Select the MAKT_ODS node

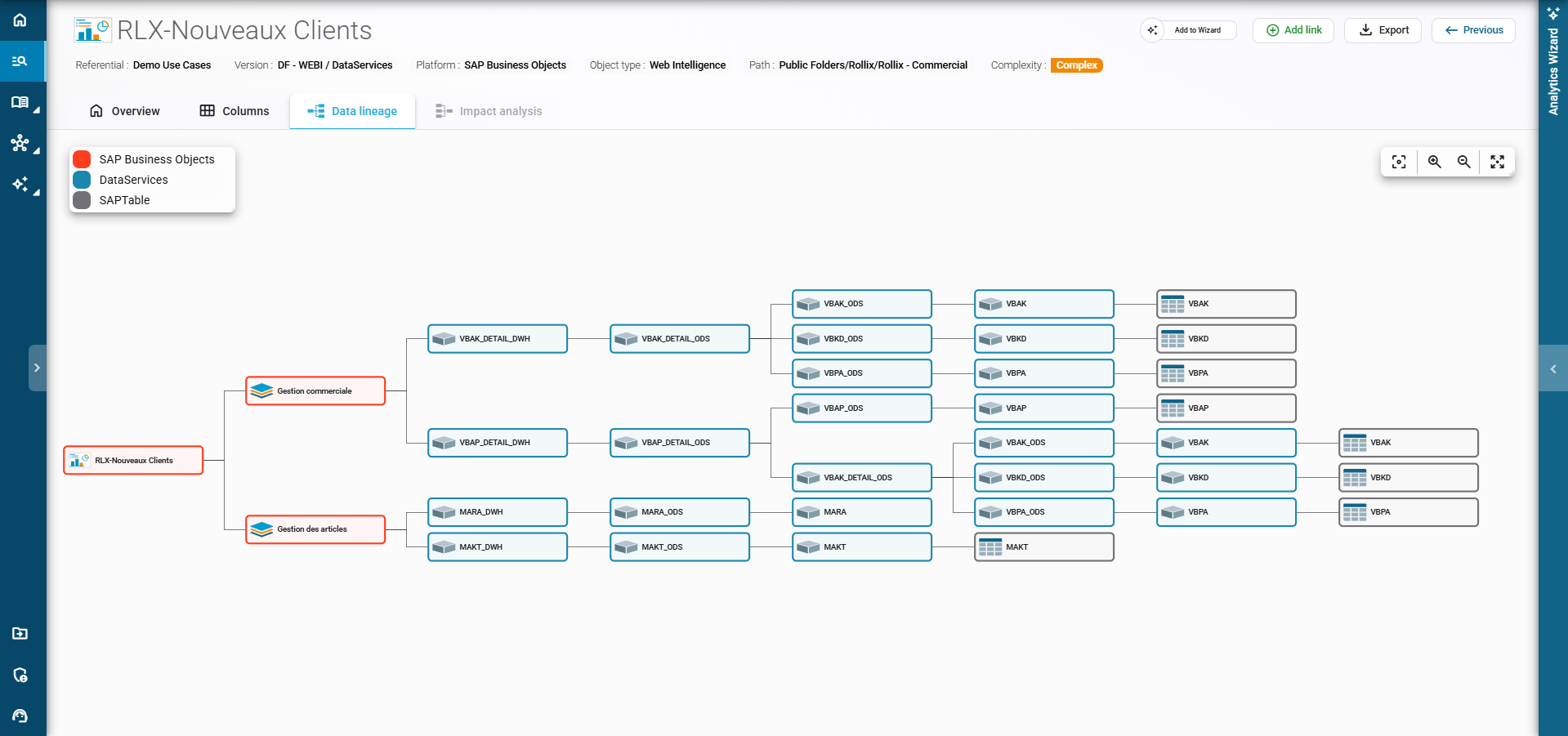[x=680, y=547]
